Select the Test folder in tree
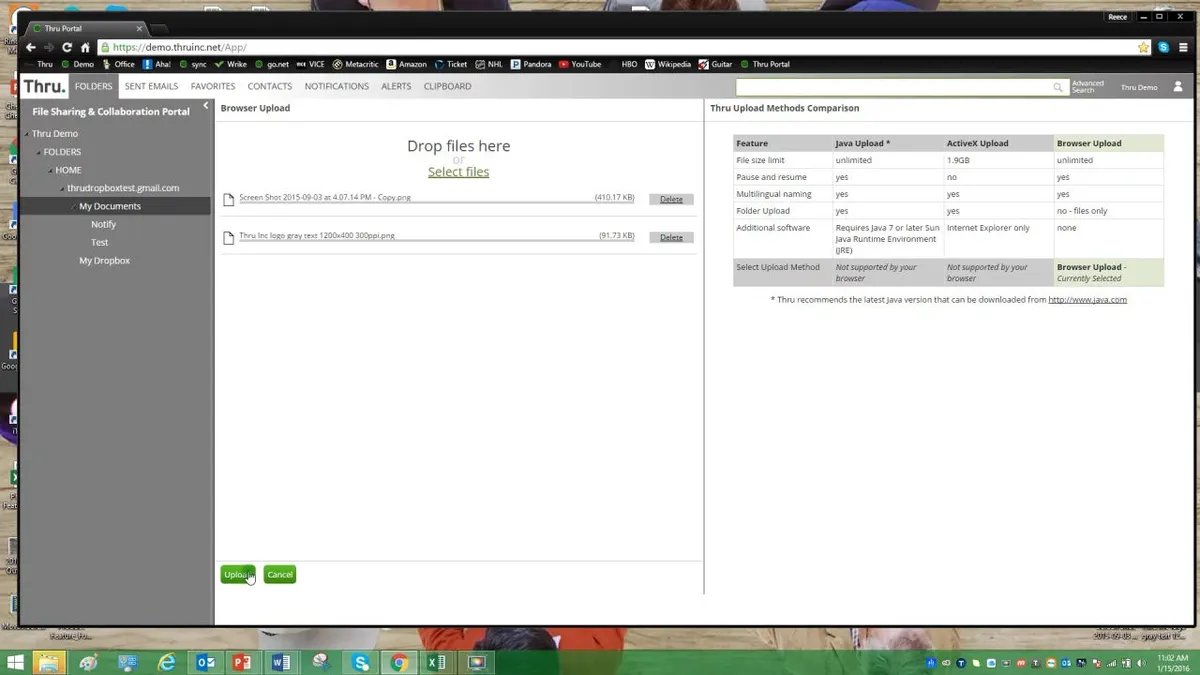This screenshot has height=675, width=1200. click(x=99, y=242)
